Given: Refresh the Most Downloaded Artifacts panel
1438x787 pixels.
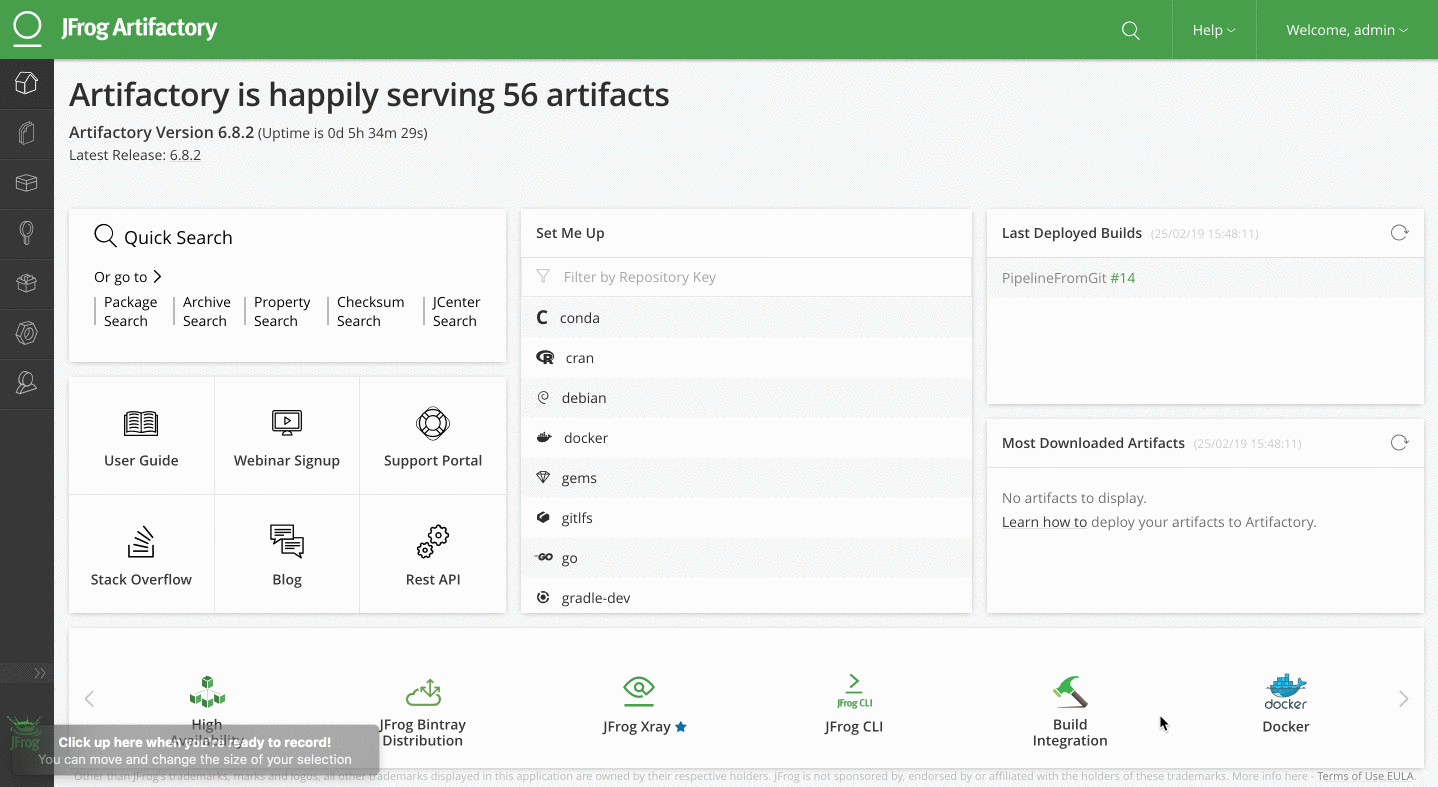Looking at the screenshot, I should 1399,442.
